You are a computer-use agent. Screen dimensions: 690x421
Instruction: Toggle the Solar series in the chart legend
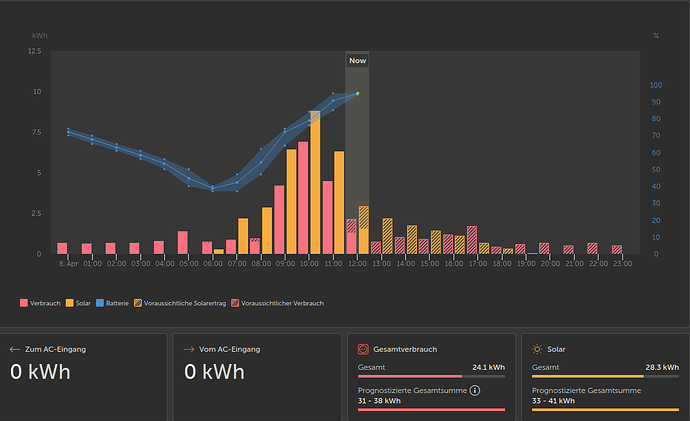(x=78, y=303)
